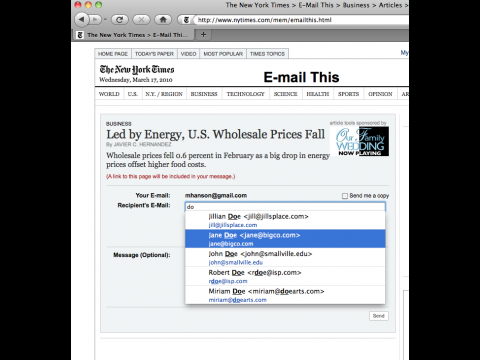
Task: Click the byline 'By JAVIER C. HERNANDEZ'
Action: (x=139, y=144)
